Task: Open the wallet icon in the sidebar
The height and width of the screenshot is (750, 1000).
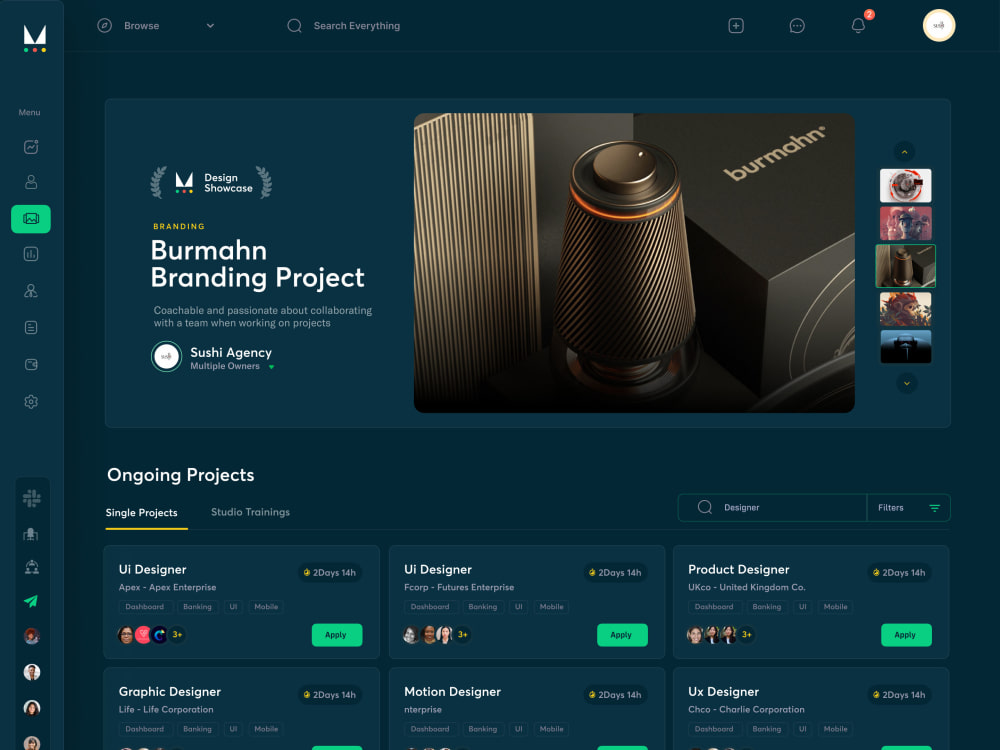Action: [x=31, y=364]
